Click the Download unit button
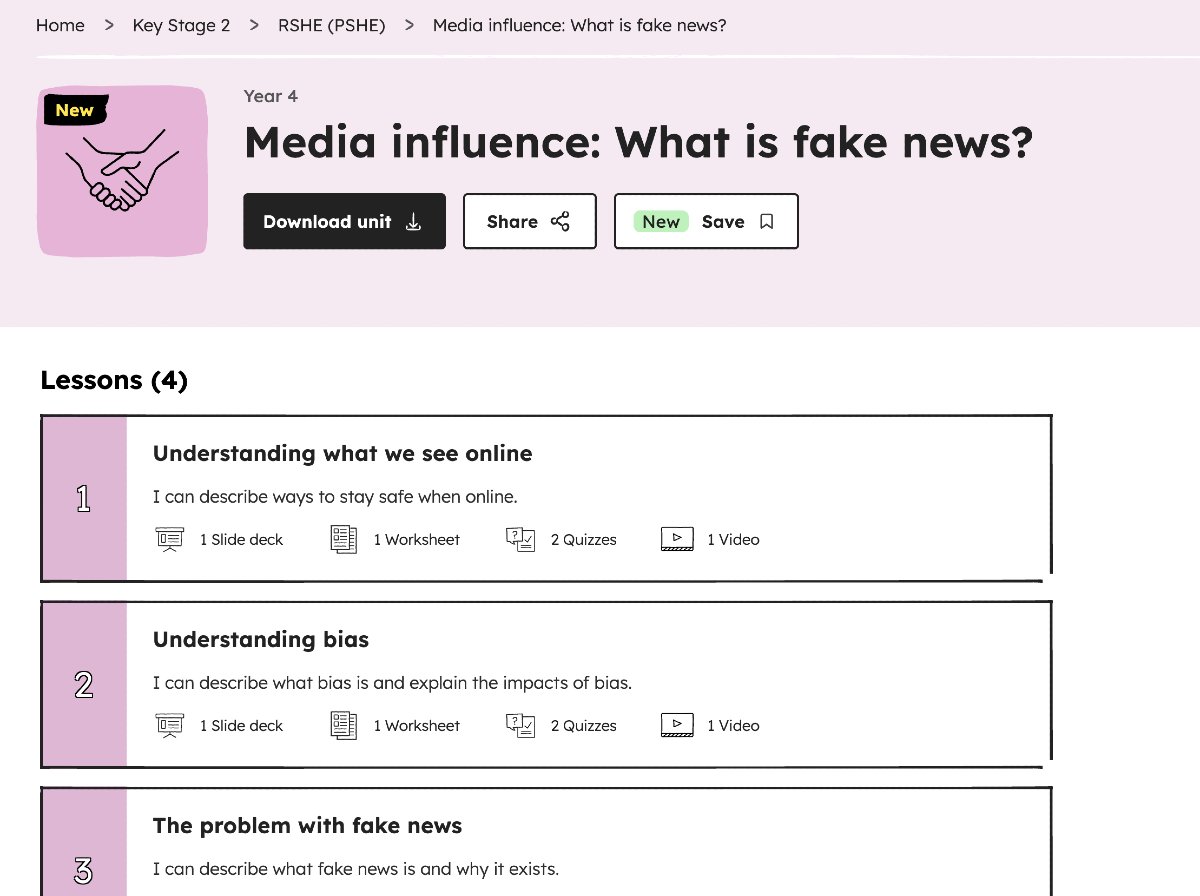The width and height of the screenshot is (1200, 896). [x=344, y=221]
